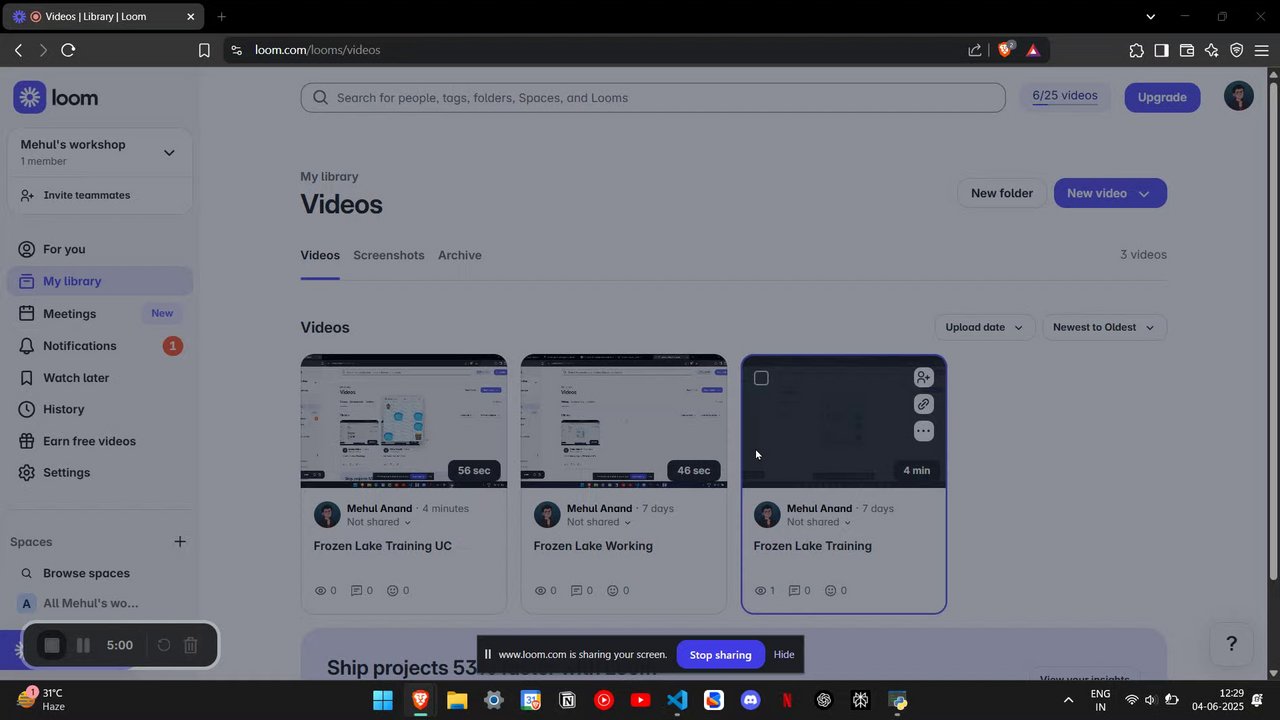Click the Loom logo in the sidebar
This screenshot has height=720, width=1280.
pyautogui.click(x=56, y=97)
